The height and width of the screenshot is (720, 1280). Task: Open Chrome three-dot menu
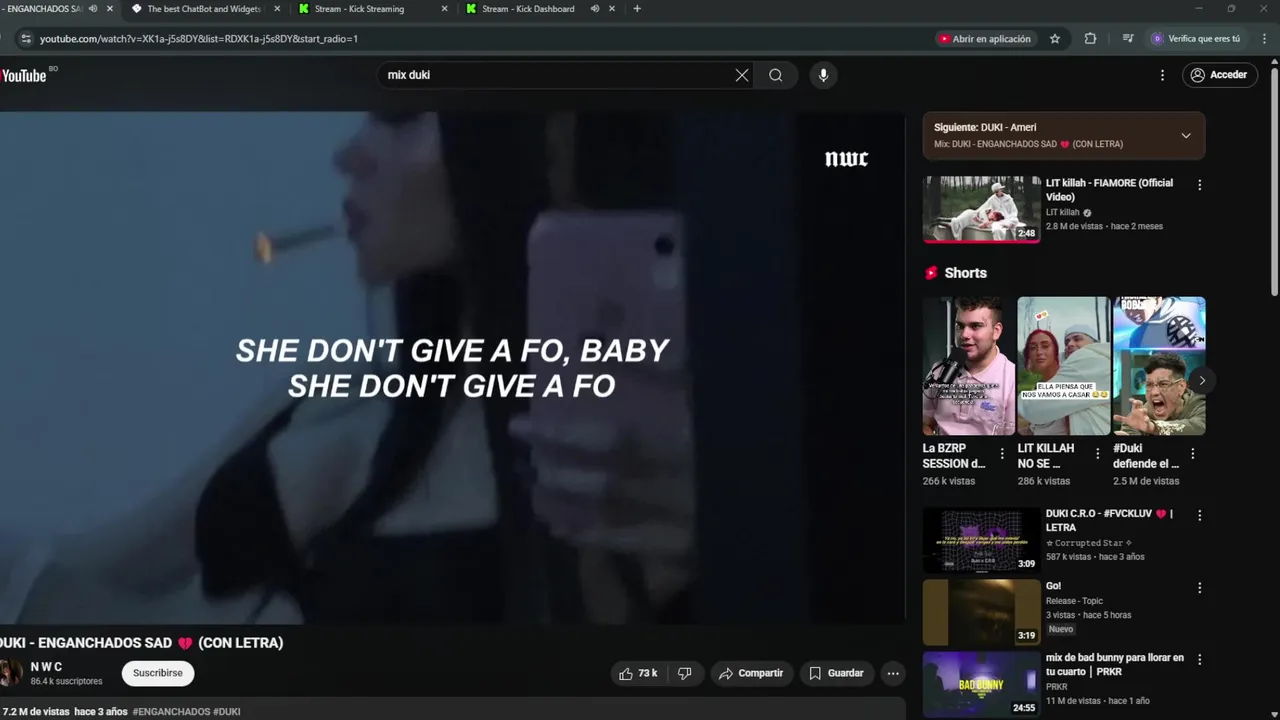(x=1264, y=39)
